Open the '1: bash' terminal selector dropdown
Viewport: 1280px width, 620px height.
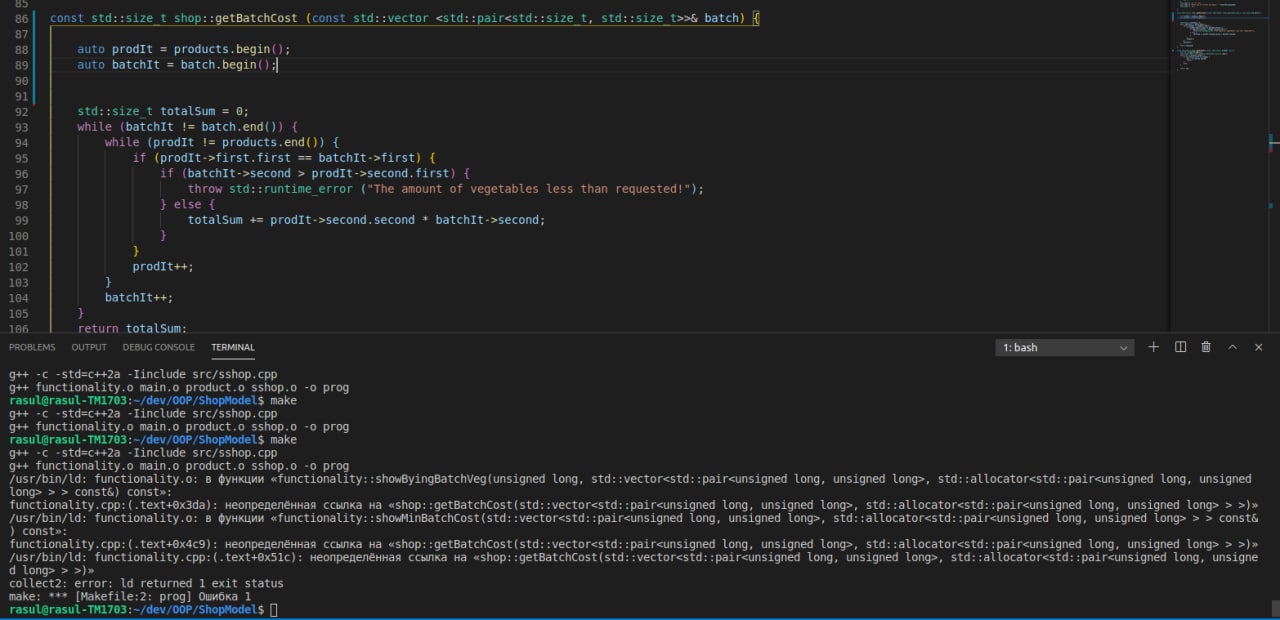pyautogui.click(x=1065, y=348)
